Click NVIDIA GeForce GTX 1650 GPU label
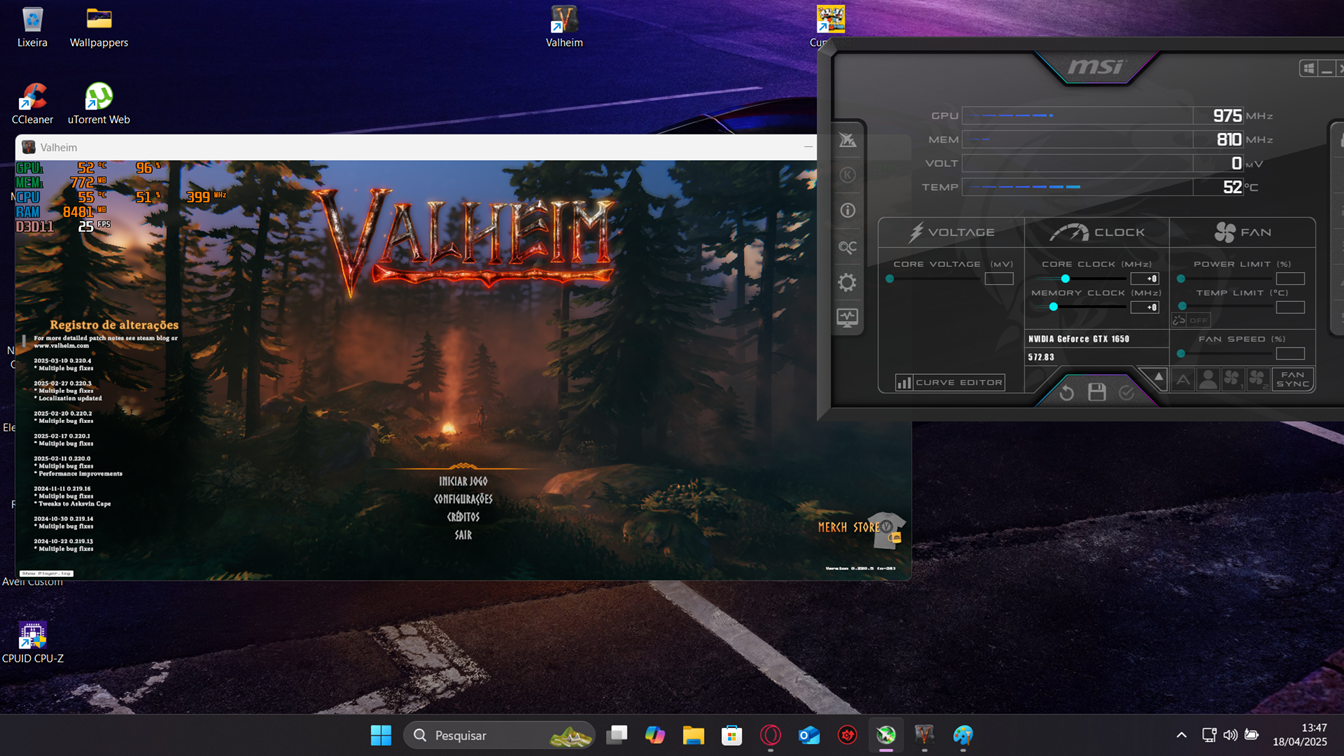The image size is (1344, 756). click(x=1078, y=339)
